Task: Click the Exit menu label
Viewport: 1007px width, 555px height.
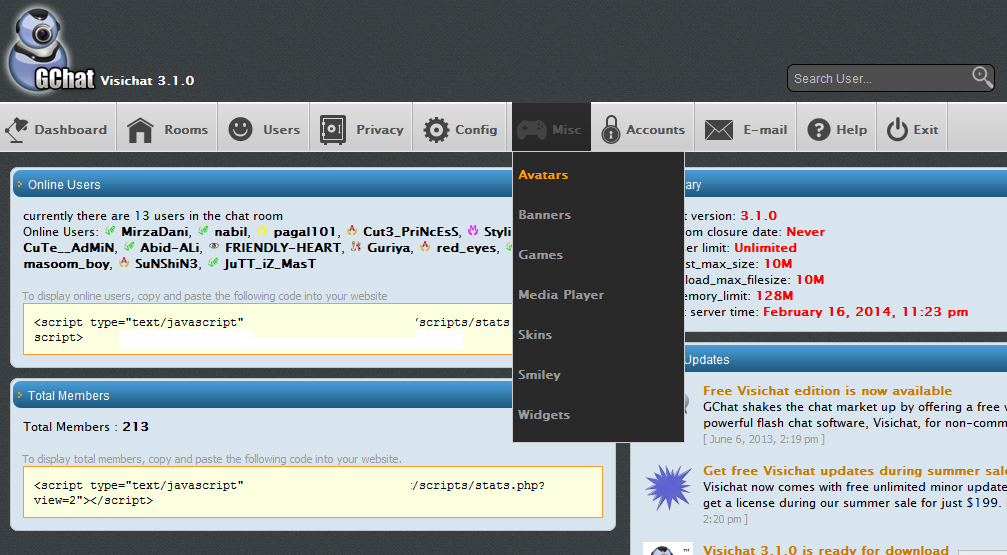Action: coord(925,130)
